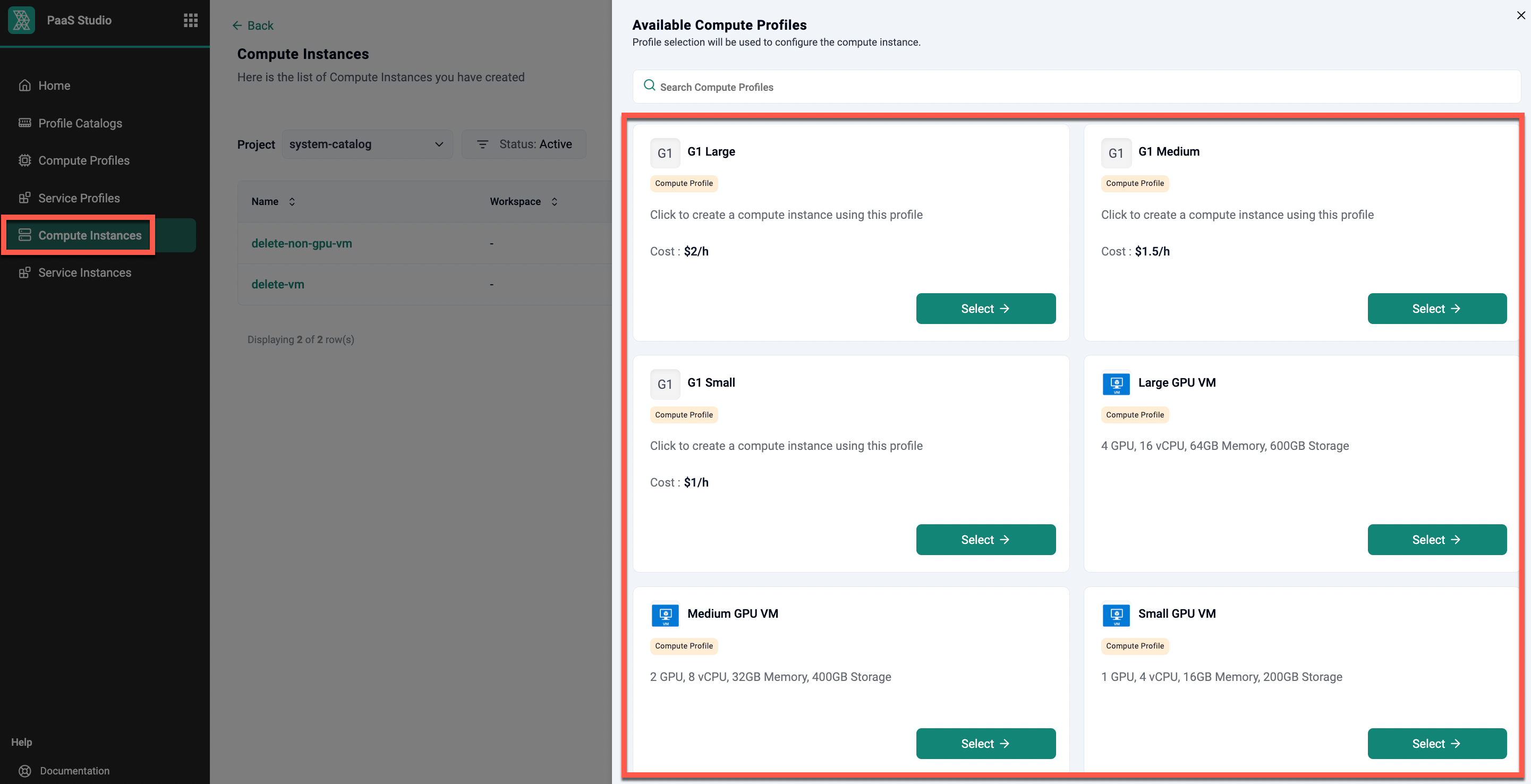1531x784 pixels.
Task: Open the Status: Active filter
Action: coord(524,144)
